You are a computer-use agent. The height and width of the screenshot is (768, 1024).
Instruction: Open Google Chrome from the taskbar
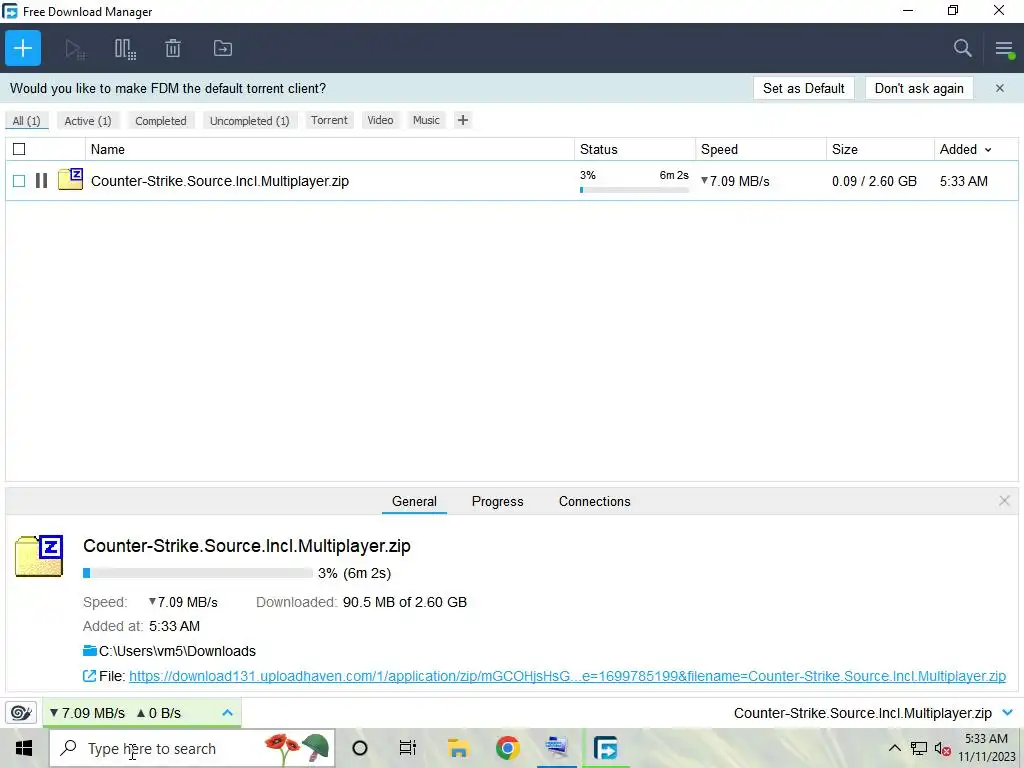[507, 748]
